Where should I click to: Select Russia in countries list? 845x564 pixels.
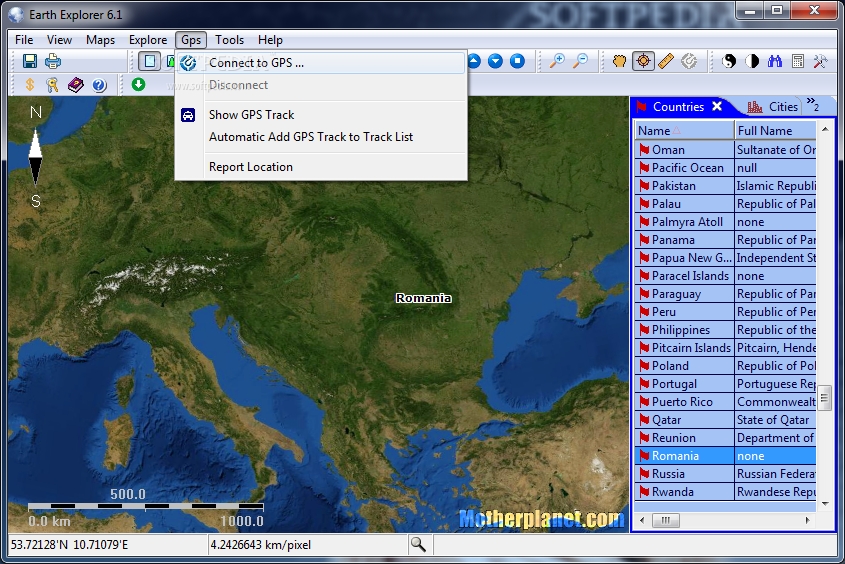725,474
